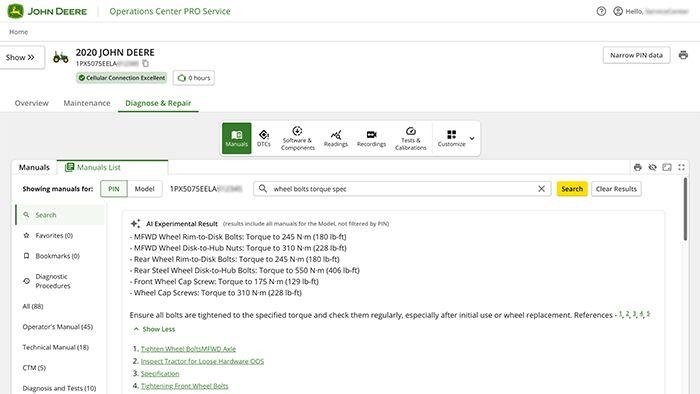The height and width of the screenshot is (394, 700).
Task: Click reference number 1 in AI result
Action: [621, 314]
